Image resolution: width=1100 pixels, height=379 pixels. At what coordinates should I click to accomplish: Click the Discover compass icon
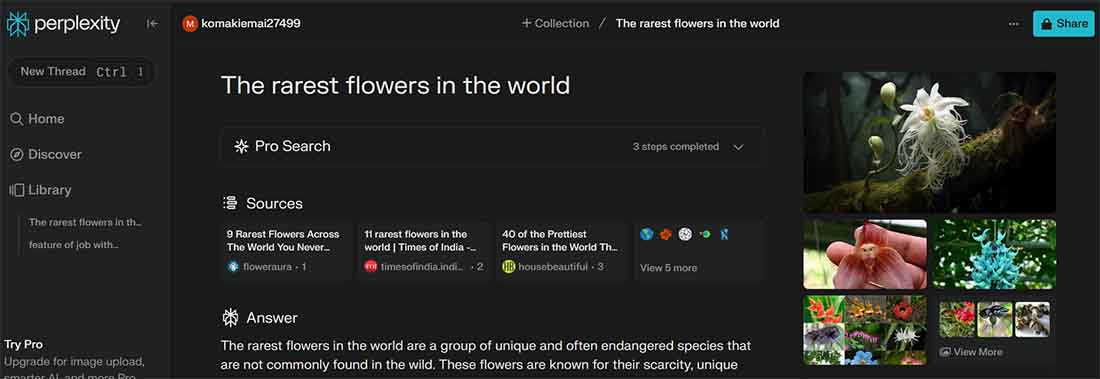tap(16, 154)
